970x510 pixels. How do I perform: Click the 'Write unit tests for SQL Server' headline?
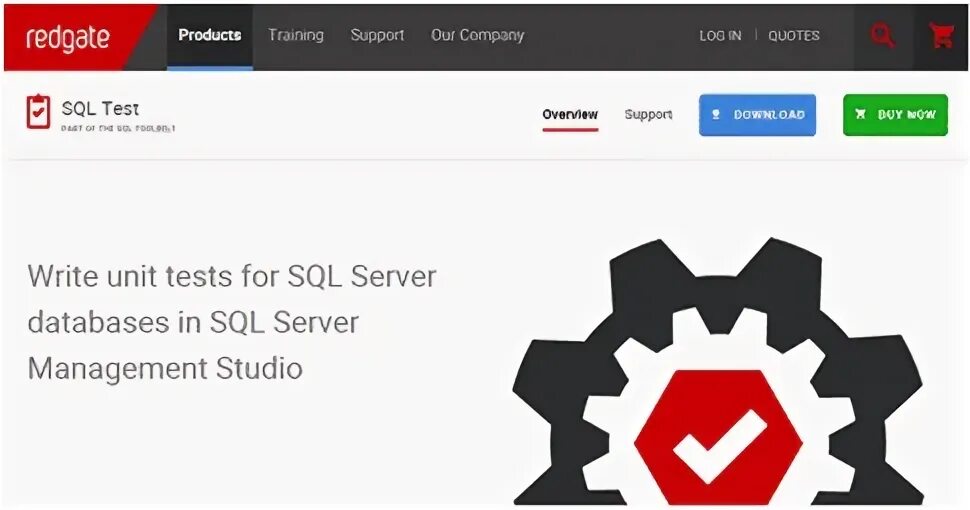232,322
